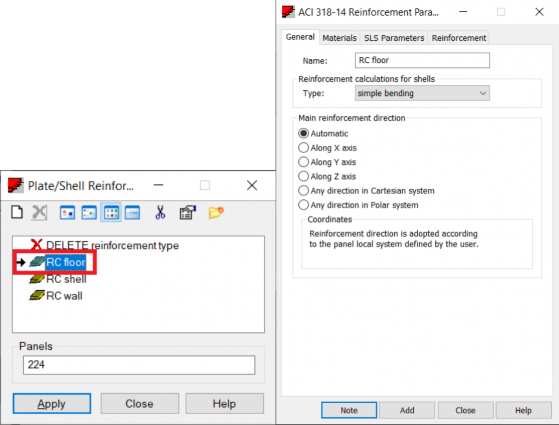The image size is (559, 425).
Task: Select RC shell in reinforcement list
Action: point(66,279)
